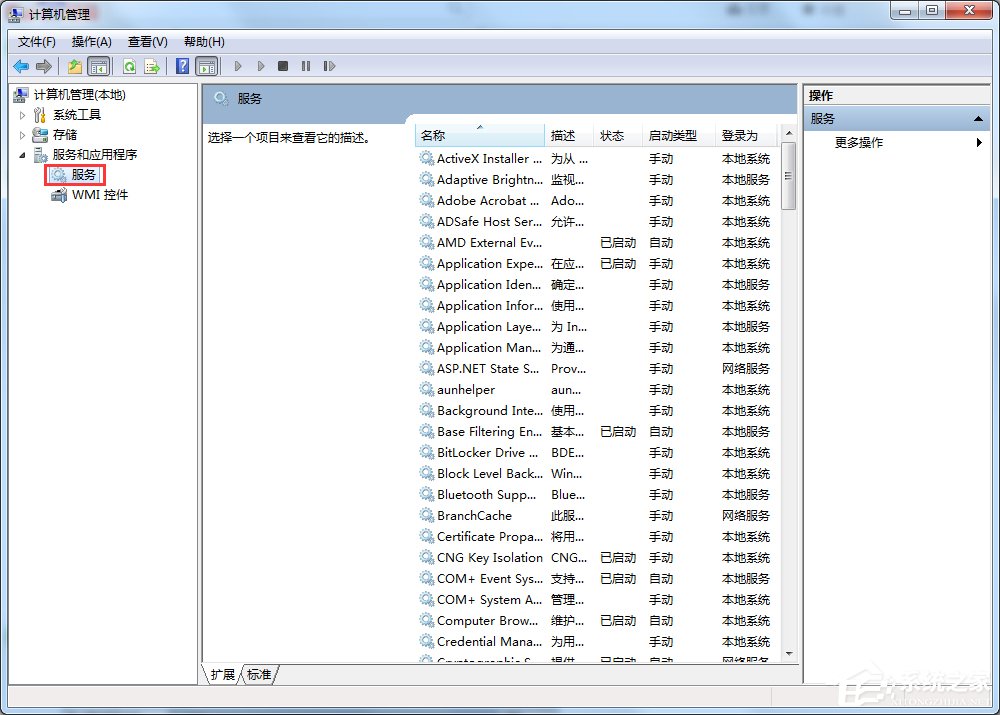Toggle the console tree show/hide icon
This screenshot has width=1000, height=715.
[x=98, y=66]
